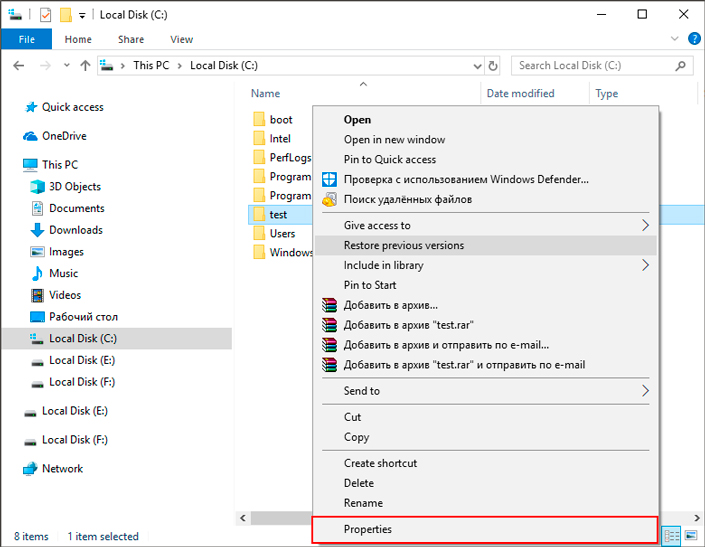Switch to the View ribbon tab
This screenshot has height=547, width=705.
pyautogui.click(x=181, y=39)
